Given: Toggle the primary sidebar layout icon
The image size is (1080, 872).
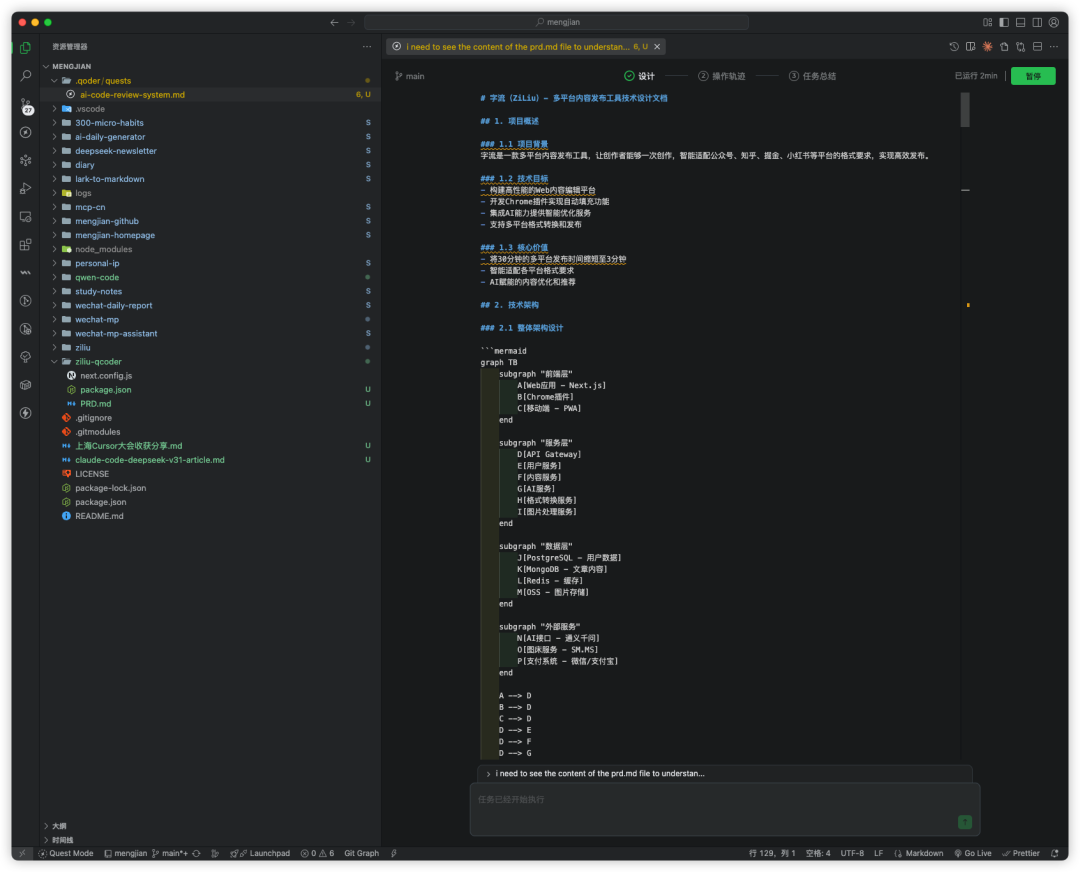Looking at the screenshot, I should 1004,22.
